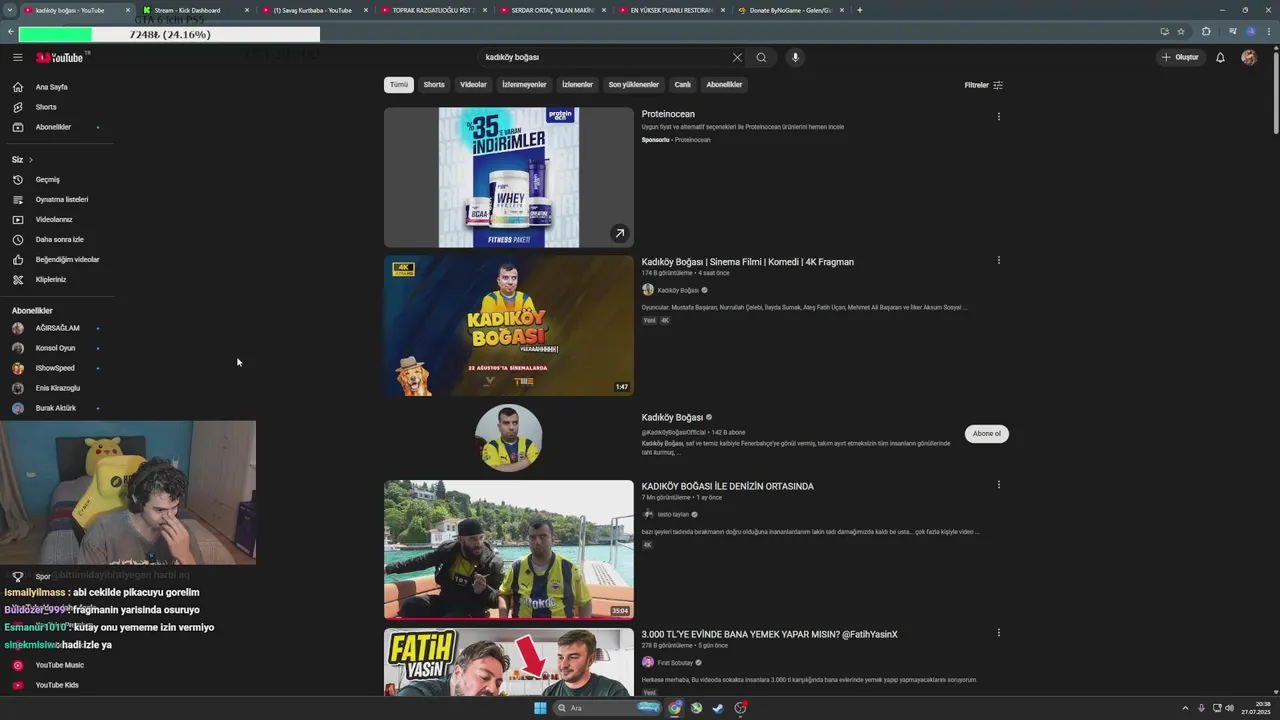Select the İzlenenler filter chip
The width and height of the screenshot is (1280, 720).
pyautogui.click(x=577, y=85)
